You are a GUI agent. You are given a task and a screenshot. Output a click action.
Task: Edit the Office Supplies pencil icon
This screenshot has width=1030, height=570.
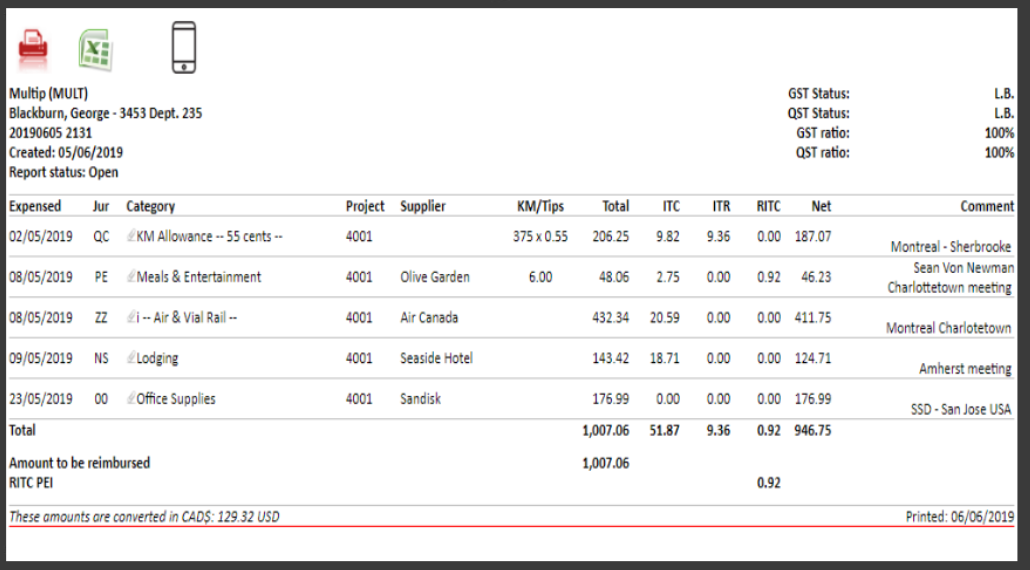click(x=131, y=399)
